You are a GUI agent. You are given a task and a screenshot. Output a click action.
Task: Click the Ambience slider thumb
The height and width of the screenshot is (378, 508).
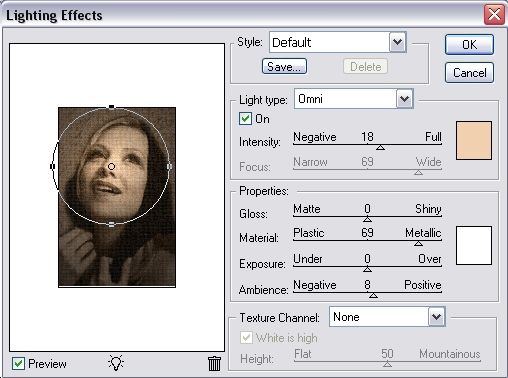coord(373,295)
